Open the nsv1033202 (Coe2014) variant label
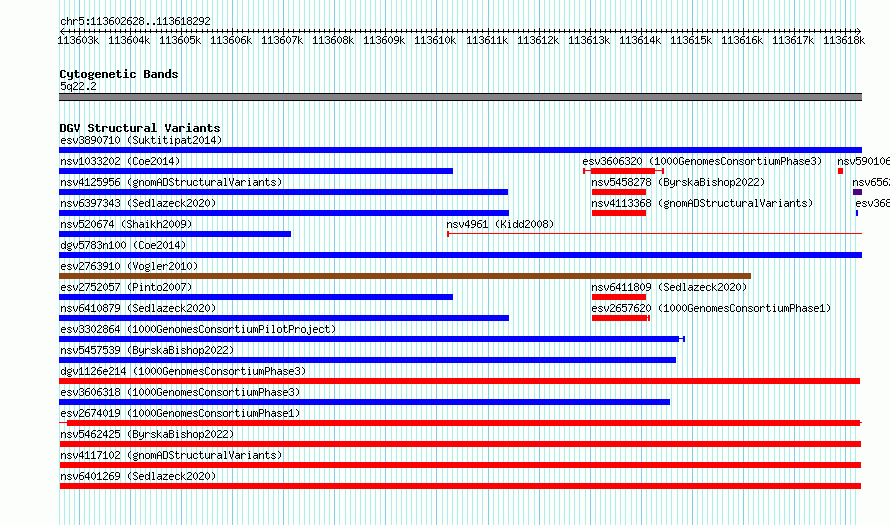This screenshot has width=890, height=525. click(120, 161)
